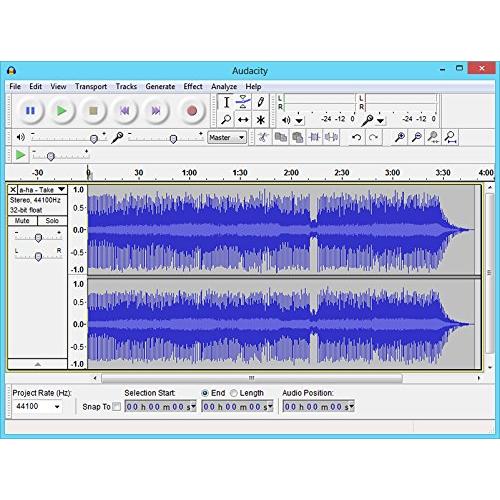Image resolution: width=500 pixels, height=500 pixels.
Task: Click the Audio Position time field
Action: pos(318,406)
